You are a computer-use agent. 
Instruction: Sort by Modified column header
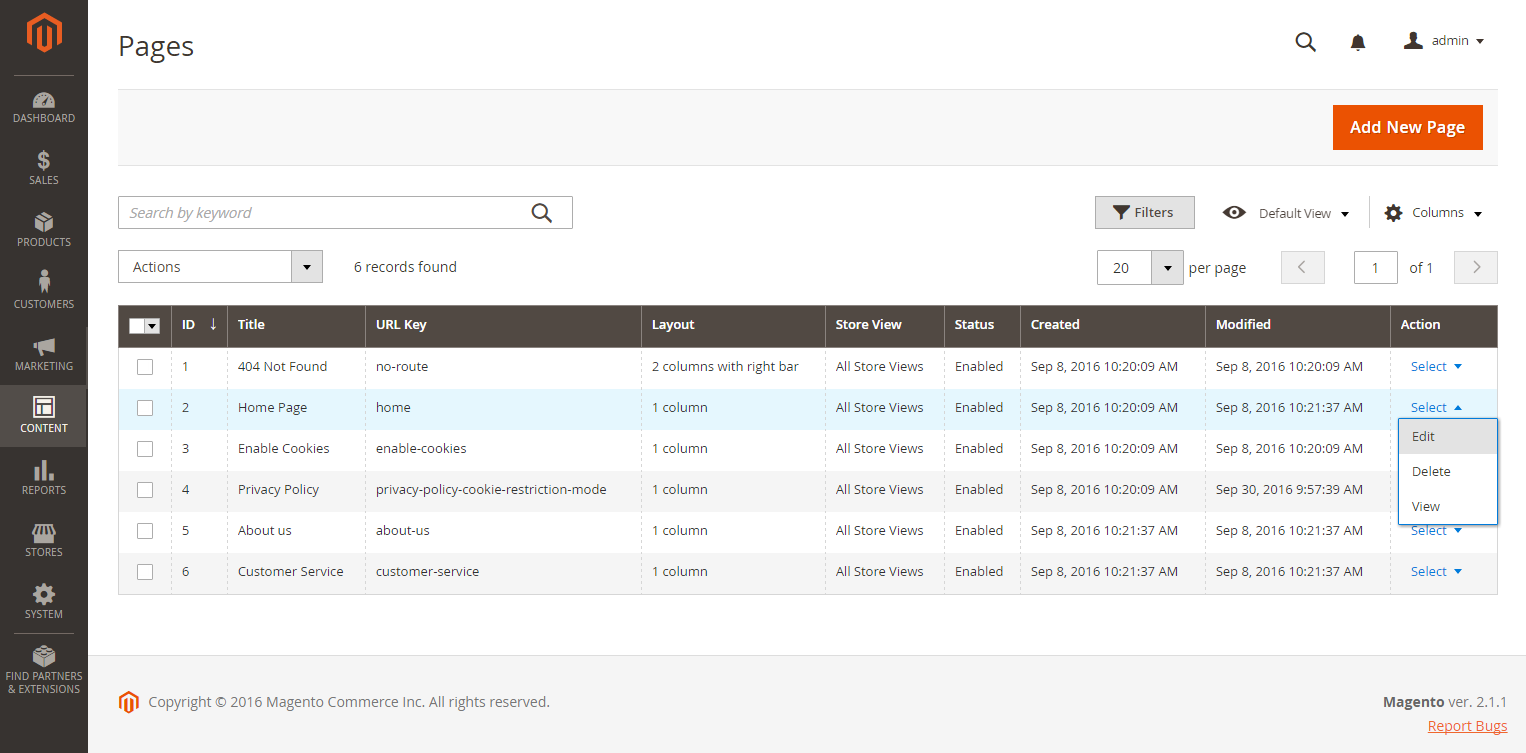tap(1297, 325)
